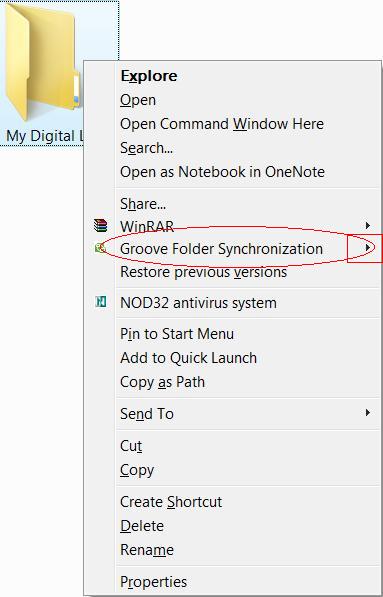The image size is (383, 597).
Task: Choose Open Command Window Here
Action: [x=222, y=124]
